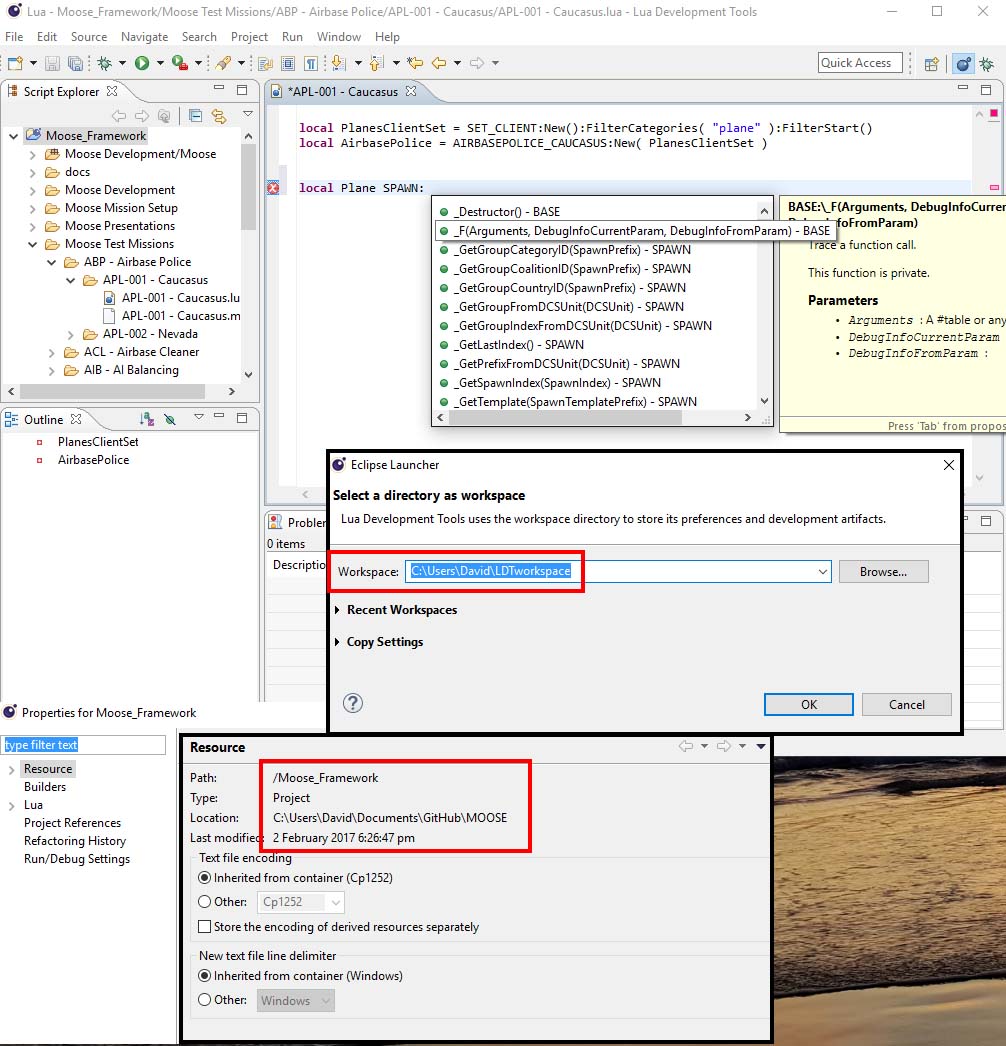Screen dimensions: 1006x1046
Task: Click the Save All toolbar icon
Action: click(x=75, y=63)
